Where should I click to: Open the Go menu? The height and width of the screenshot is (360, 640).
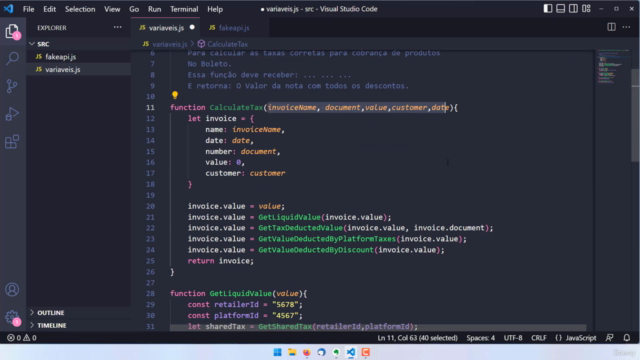click(x=134, y=9)
